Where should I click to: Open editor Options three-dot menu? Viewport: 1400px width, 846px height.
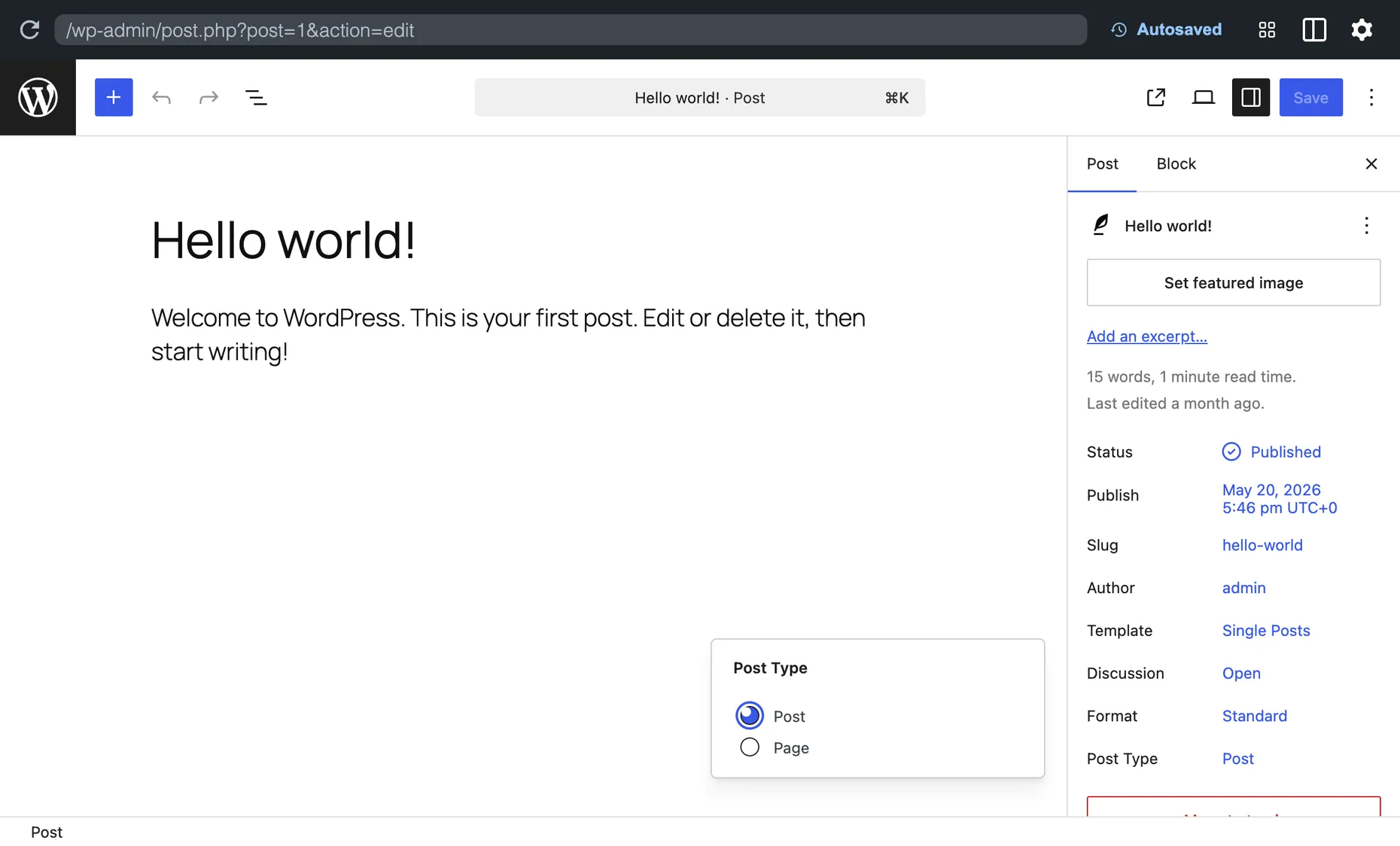point(1371,97)
